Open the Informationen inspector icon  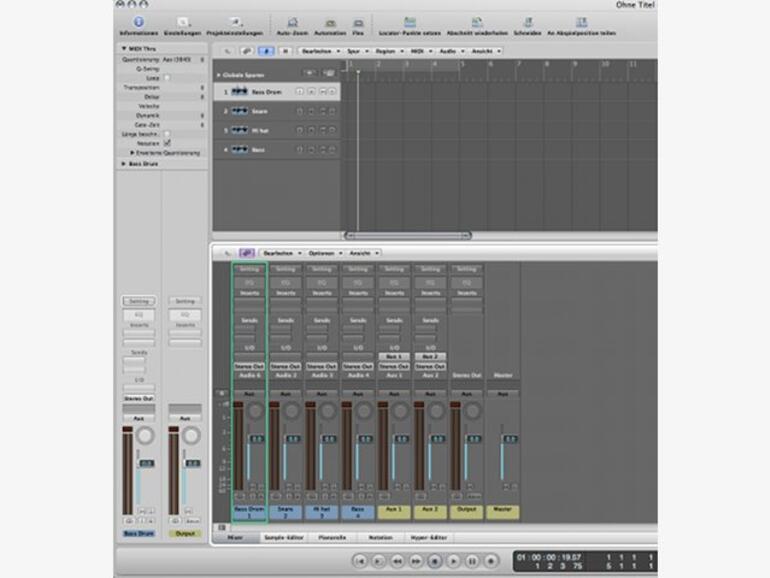pyautogui.click(x=138, y=22)
